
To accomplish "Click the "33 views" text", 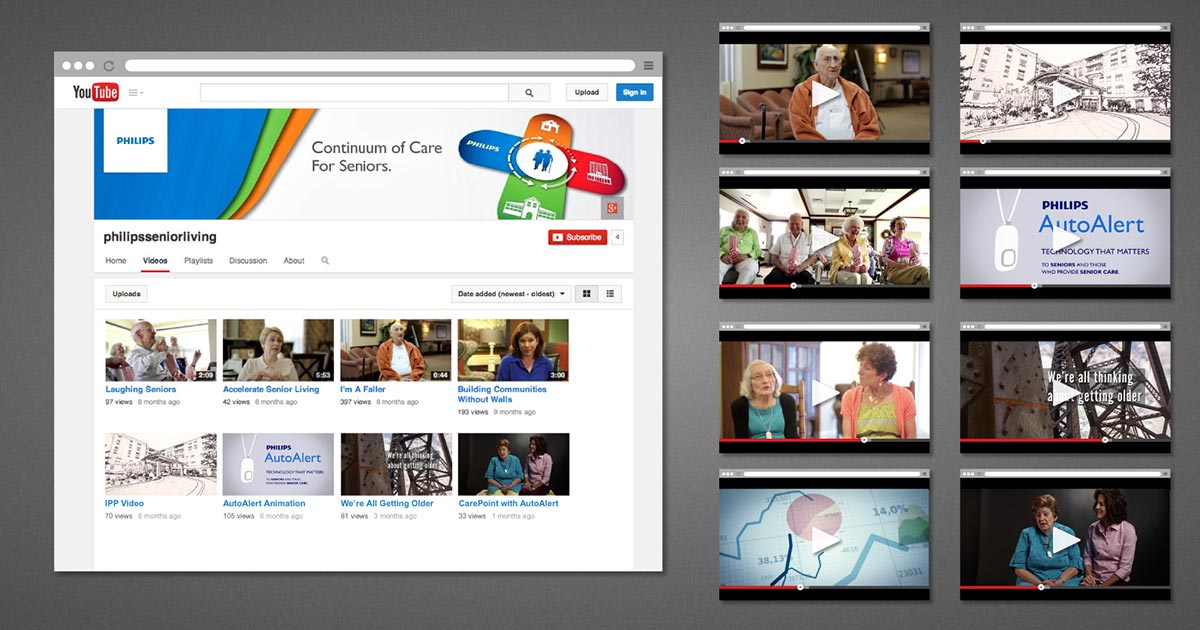I will tap(472, 516).
